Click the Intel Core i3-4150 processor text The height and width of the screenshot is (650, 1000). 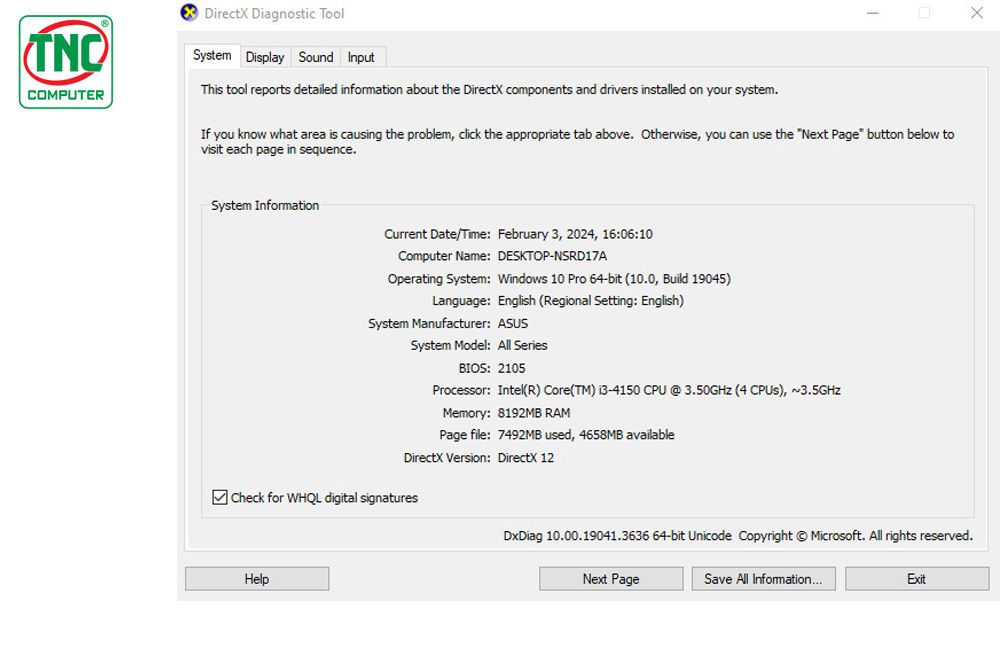click(x=669, y=390)
